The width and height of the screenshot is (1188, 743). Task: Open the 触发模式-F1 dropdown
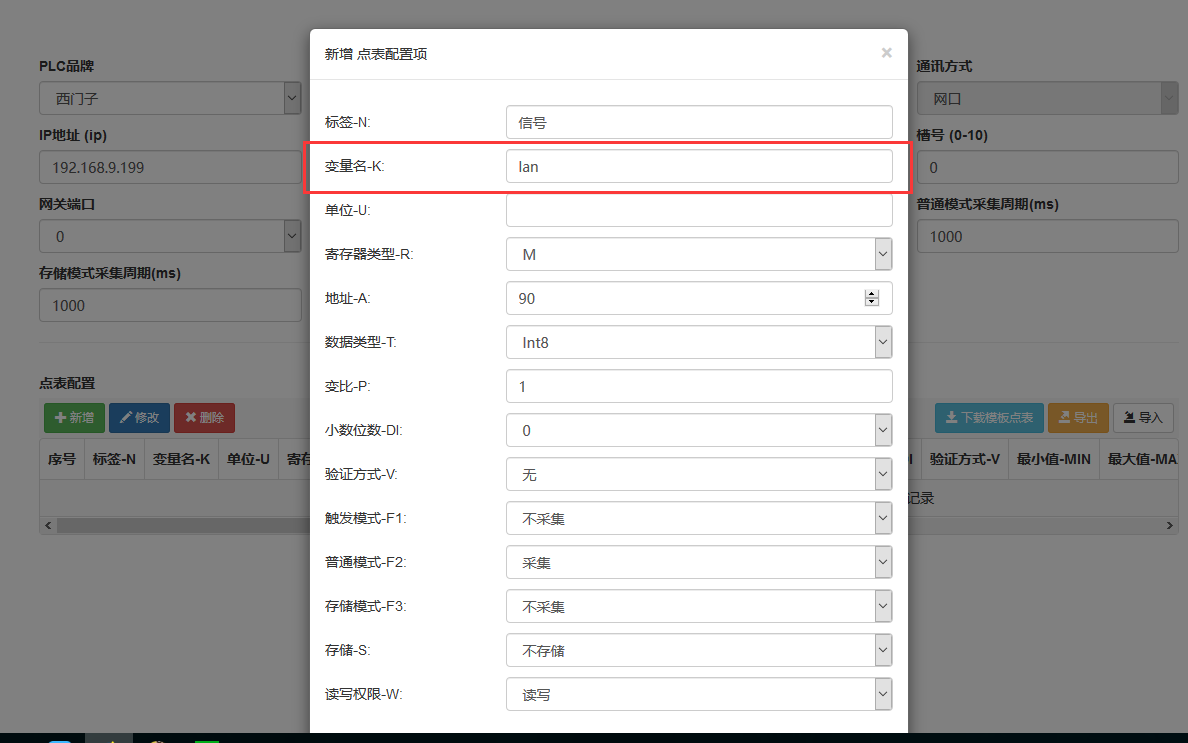click(x=698, y=519)
